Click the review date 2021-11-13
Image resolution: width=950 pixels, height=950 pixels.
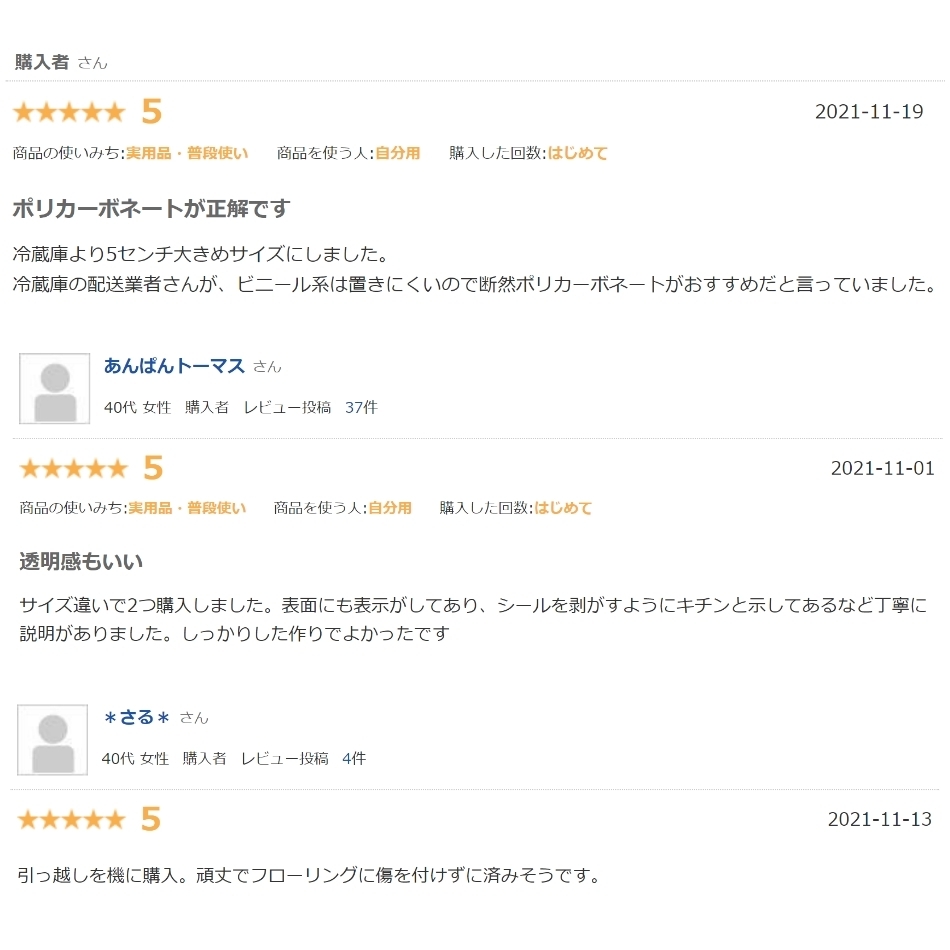(879, 820)
